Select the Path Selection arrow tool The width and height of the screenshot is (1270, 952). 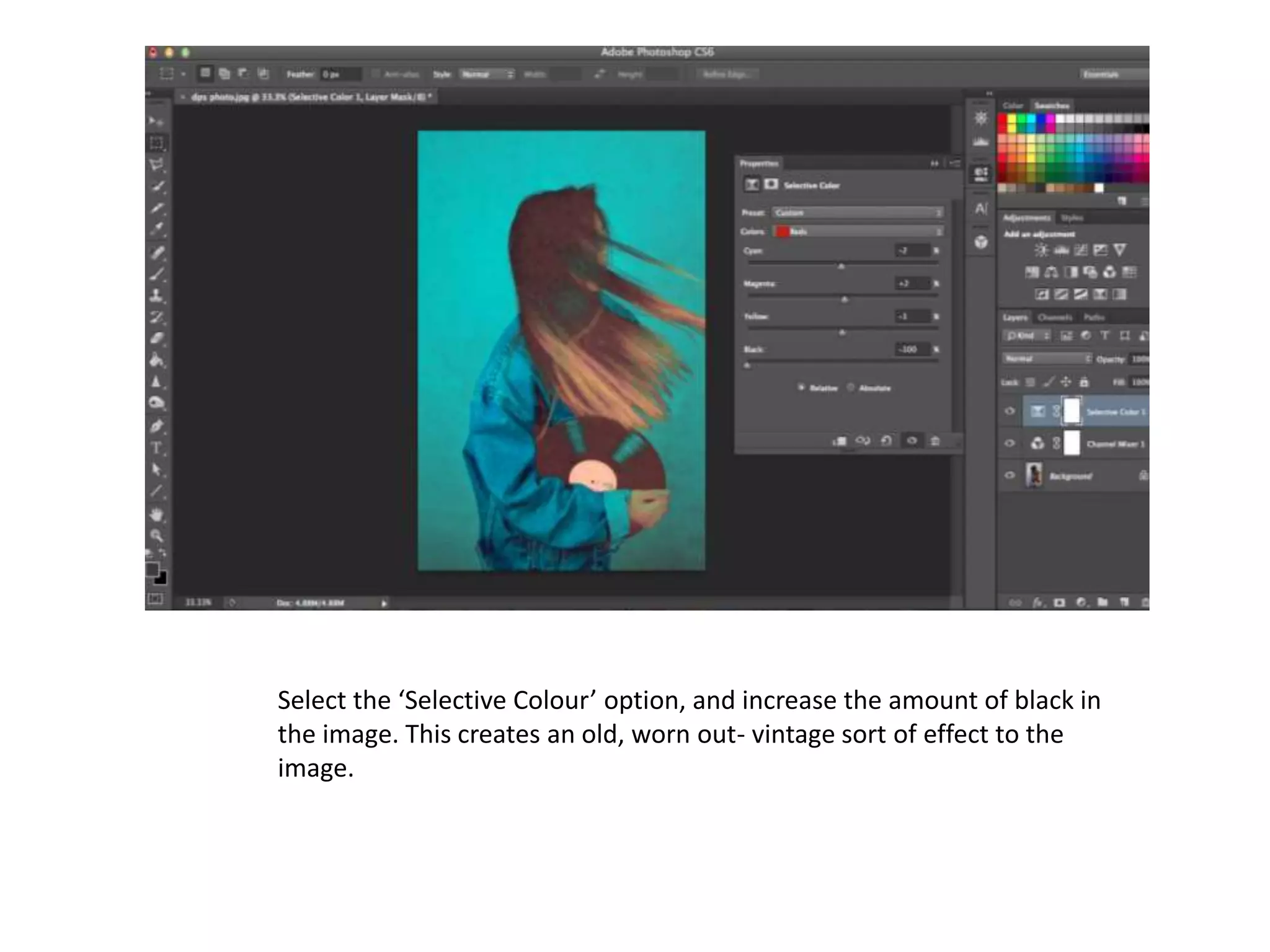pyautogui.click(x=156, y=469)
